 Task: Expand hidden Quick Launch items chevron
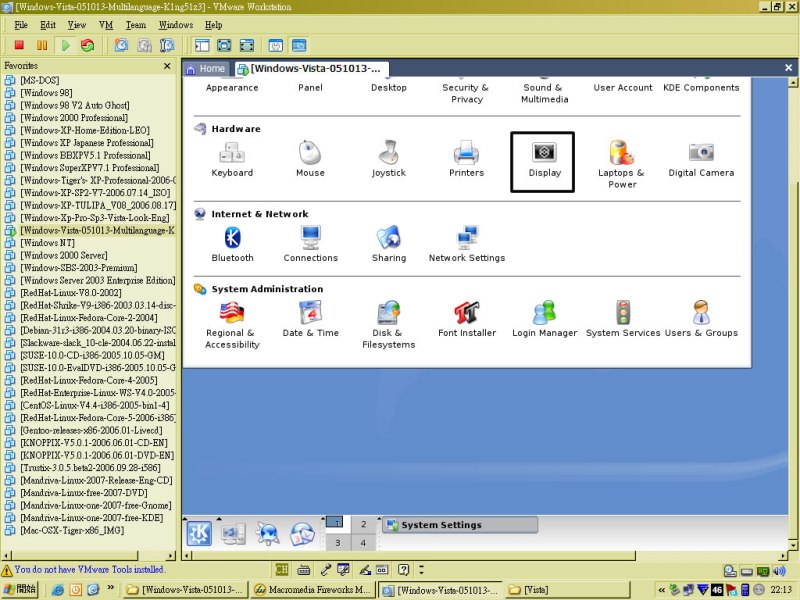coord(111,588)
